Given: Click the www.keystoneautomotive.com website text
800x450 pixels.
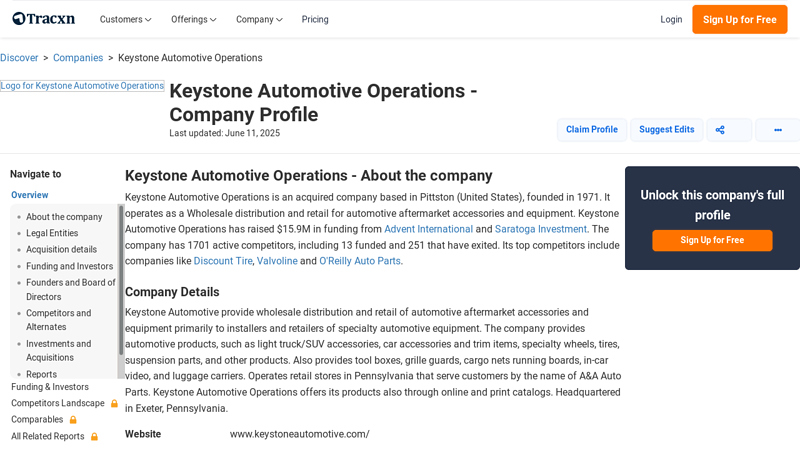Looking at the screenshot, I should (x=299, y=434).
